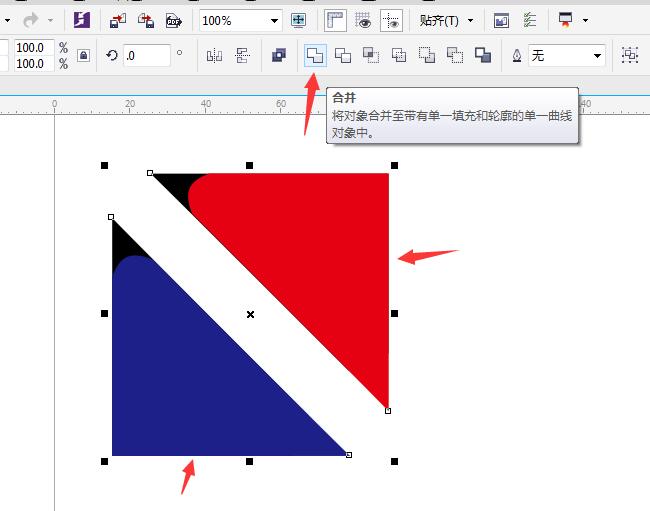Click the Back minus front icon

pos(455,55)
